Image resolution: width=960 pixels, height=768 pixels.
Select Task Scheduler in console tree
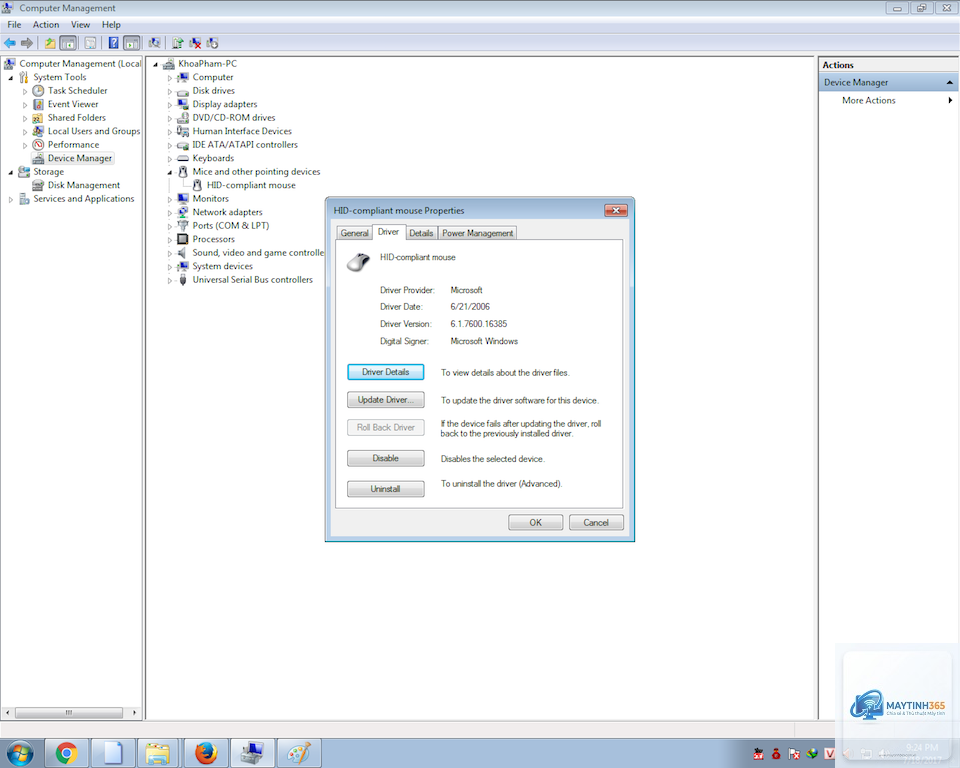[77, 91]
